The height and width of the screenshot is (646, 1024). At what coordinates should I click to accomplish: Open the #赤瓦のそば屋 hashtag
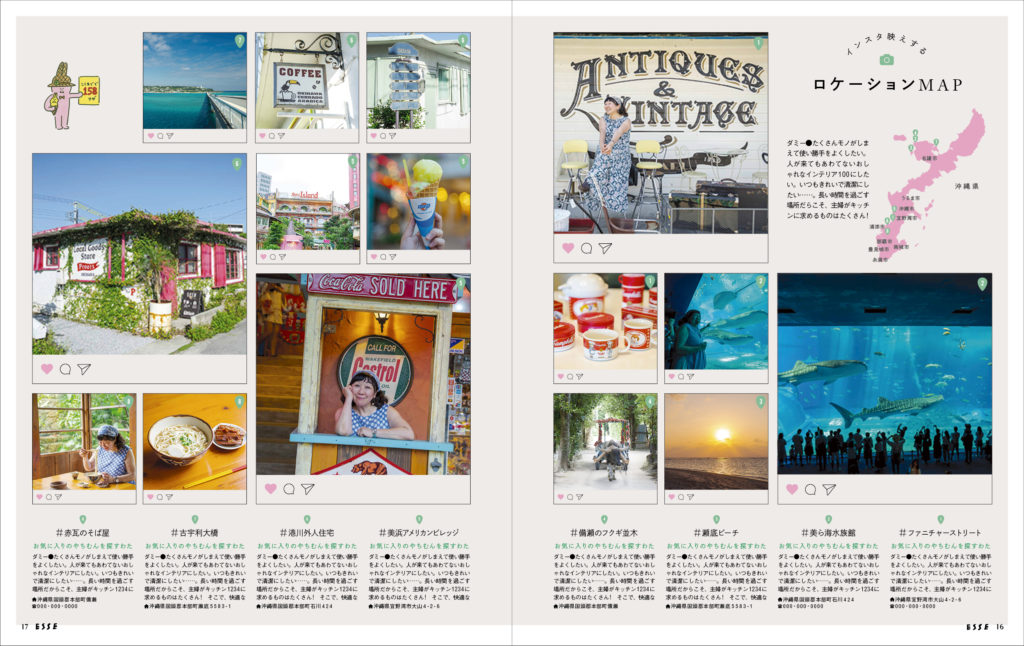82,533
